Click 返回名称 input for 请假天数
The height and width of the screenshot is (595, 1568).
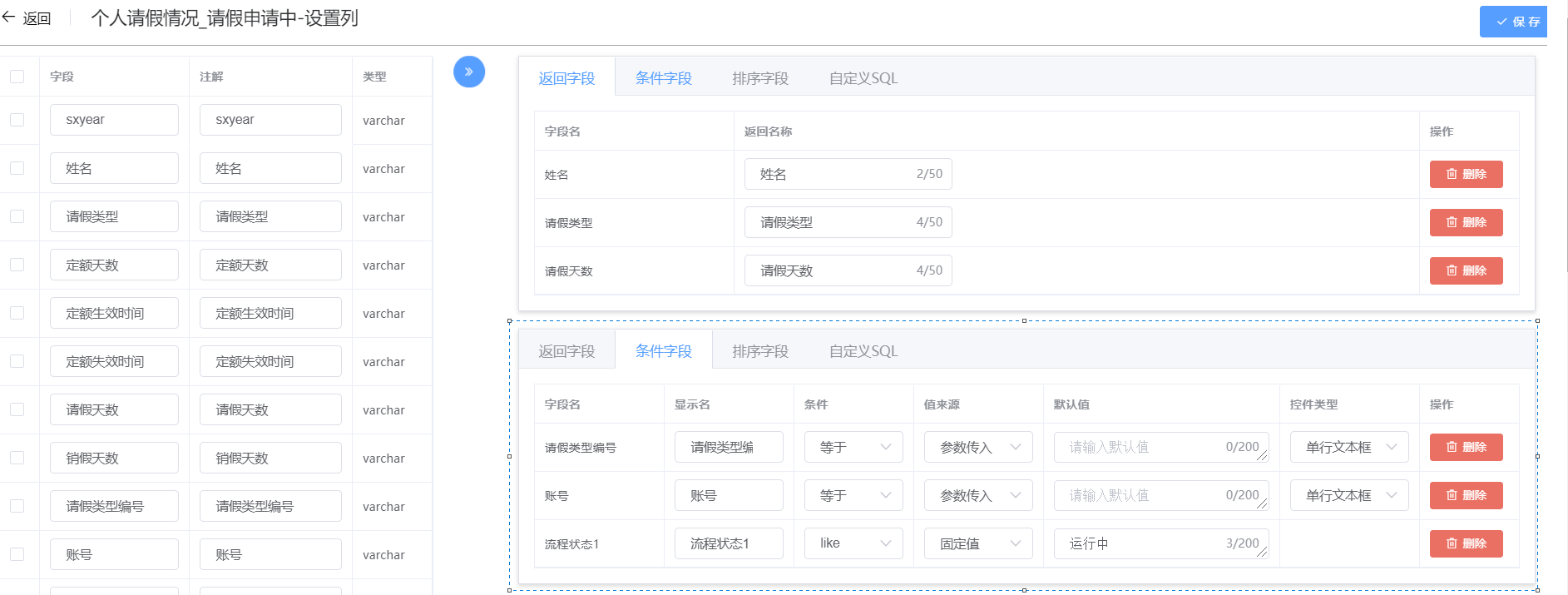tap(832, 270)
